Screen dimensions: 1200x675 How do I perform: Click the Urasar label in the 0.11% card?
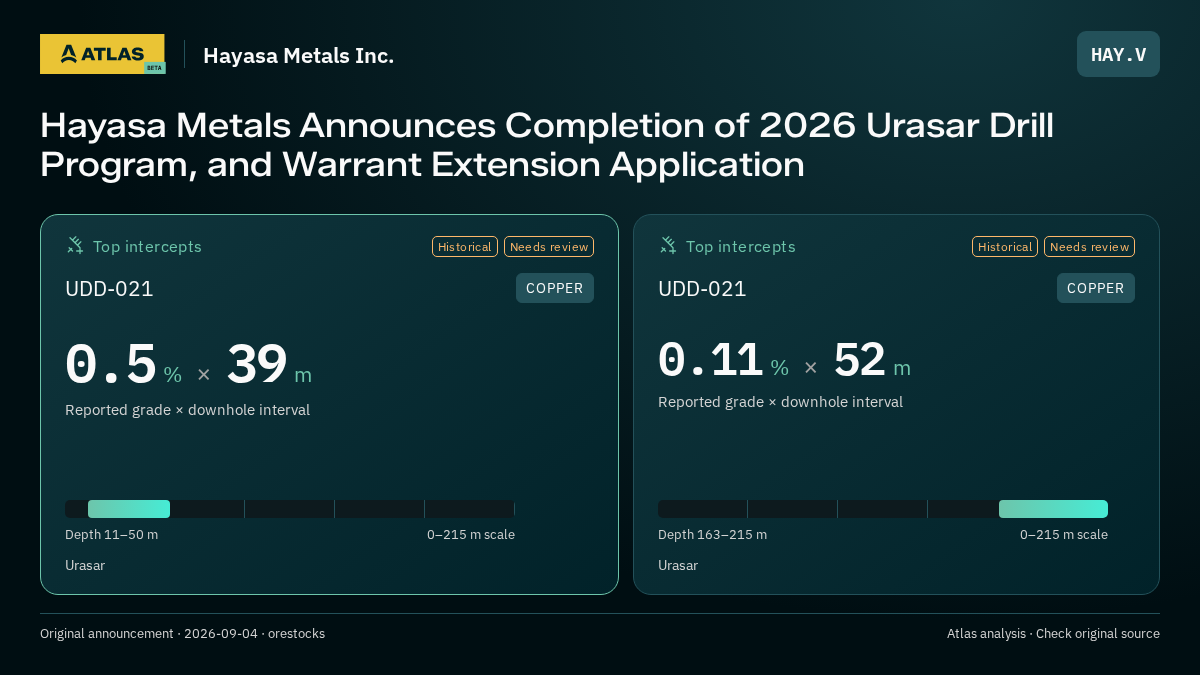(x=678, y=566)
